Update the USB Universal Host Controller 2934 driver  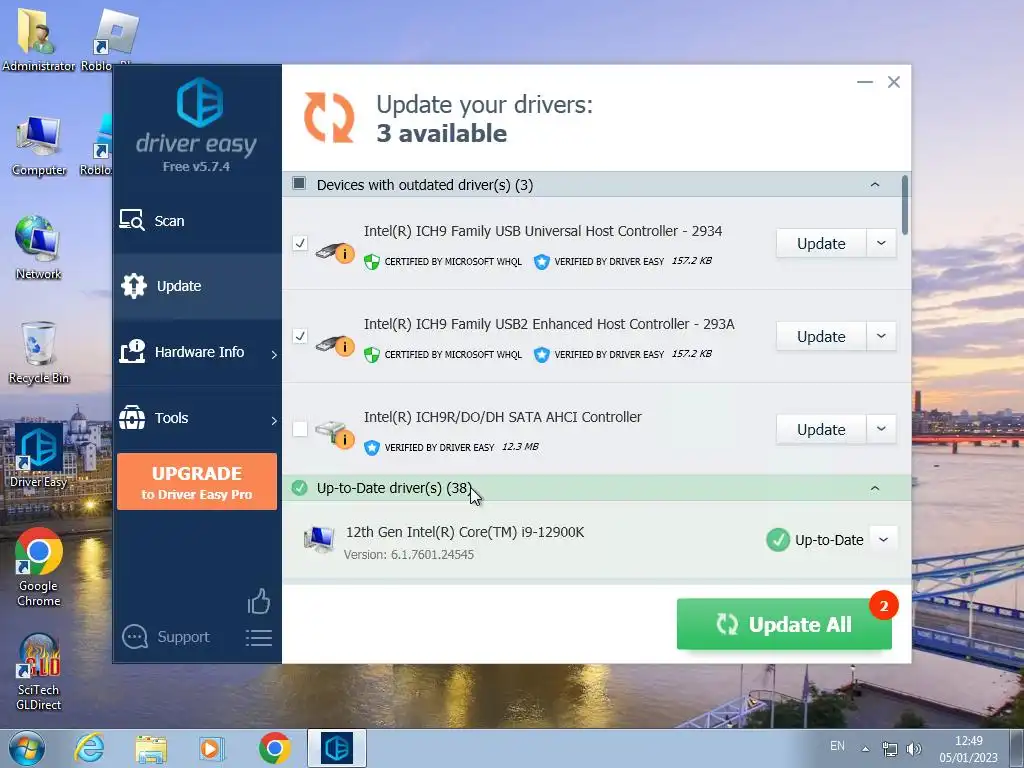pyautogui.click(x=821, y=244)
